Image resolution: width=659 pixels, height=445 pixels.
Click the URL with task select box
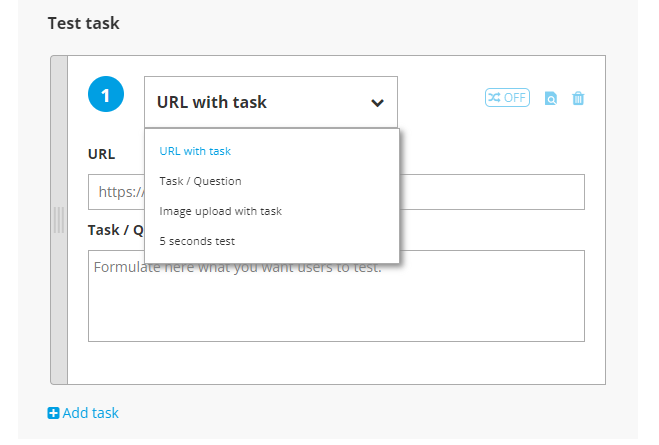(271, 102)
